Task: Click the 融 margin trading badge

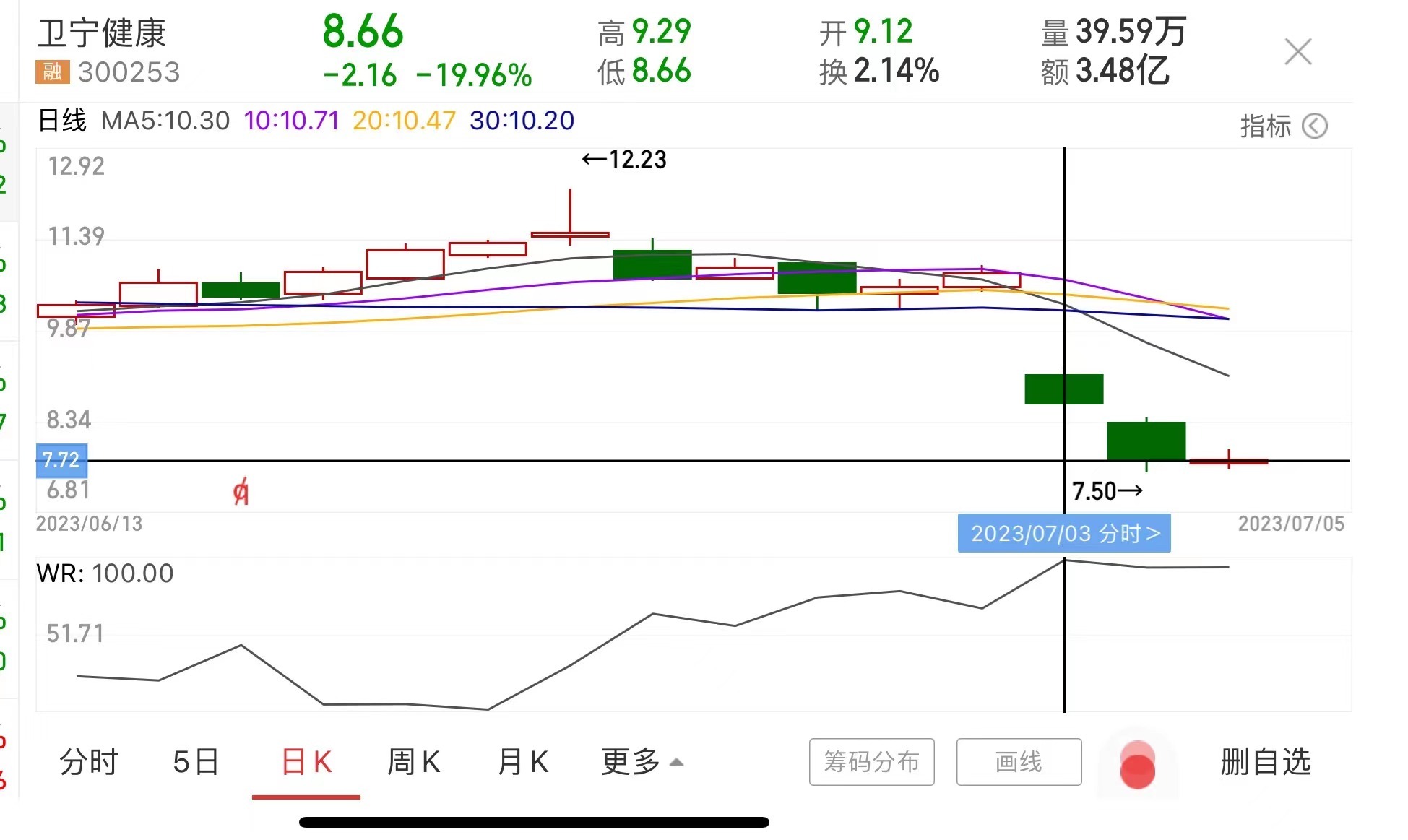Action: [x=52, y=72]
